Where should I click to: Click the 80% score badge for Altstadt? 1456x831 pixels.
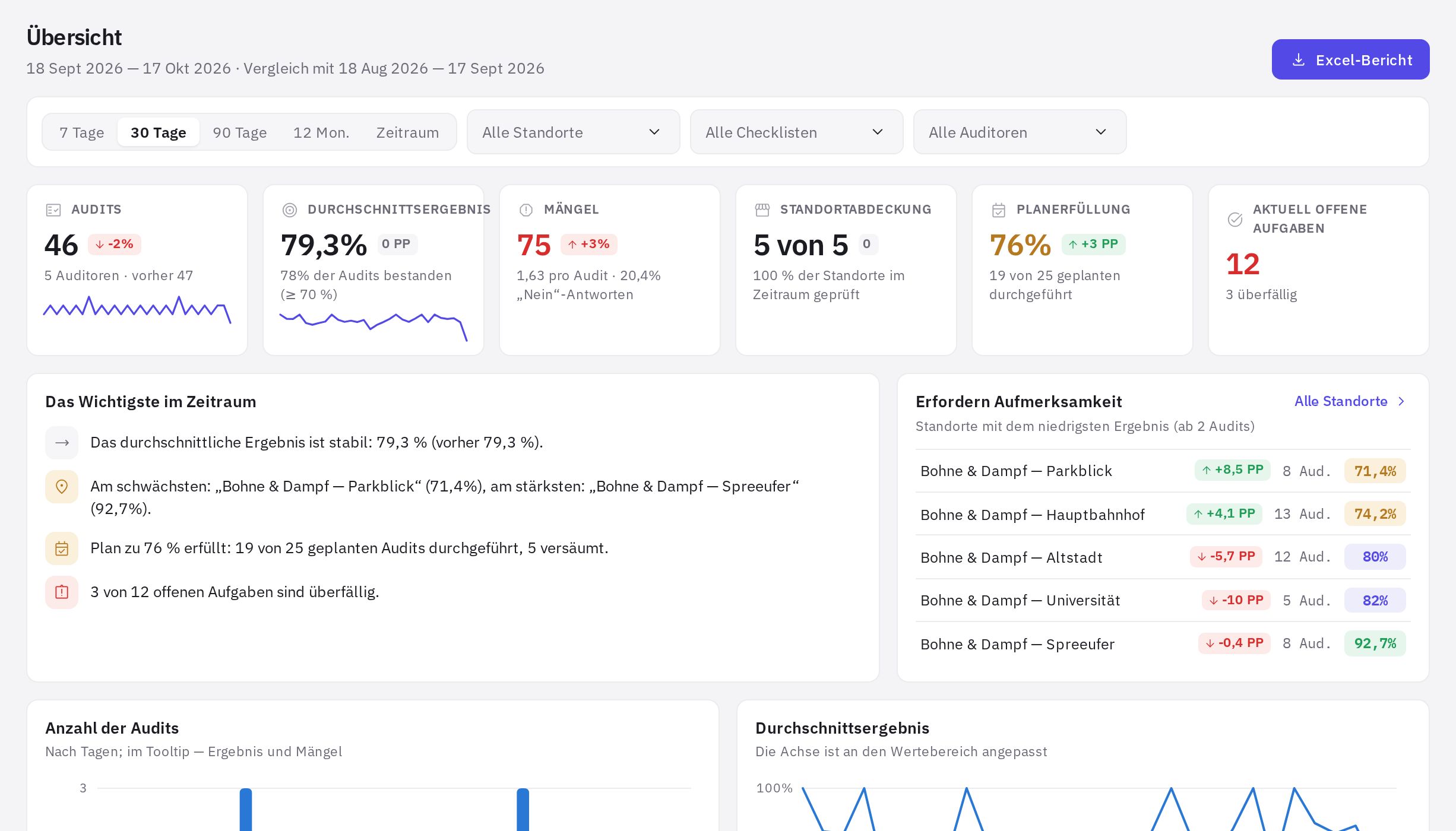click(1375, 557)
